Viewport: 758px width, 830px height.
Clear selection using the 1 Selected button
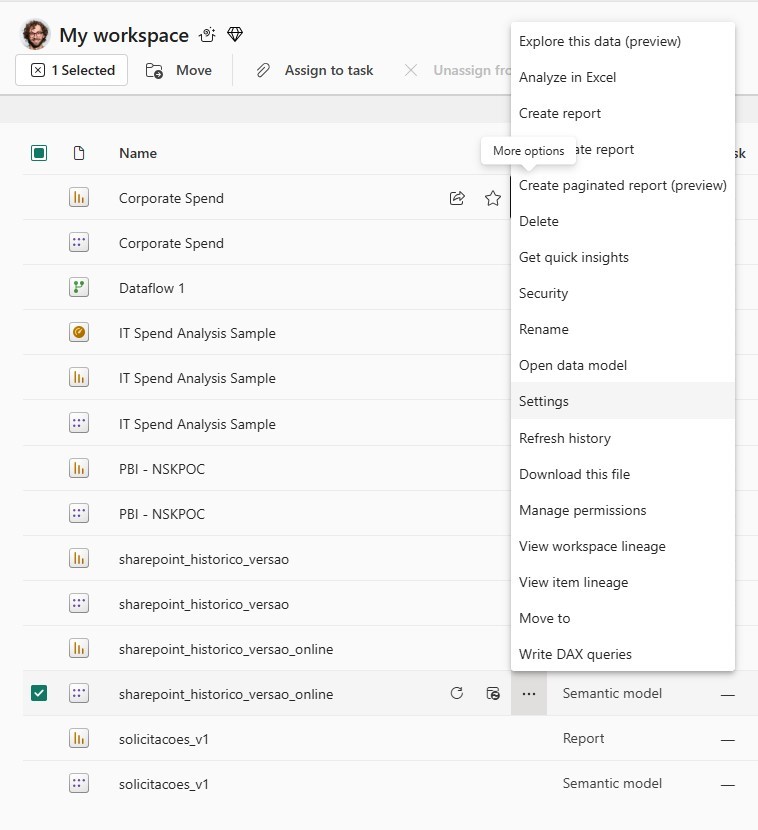(71, 70)
